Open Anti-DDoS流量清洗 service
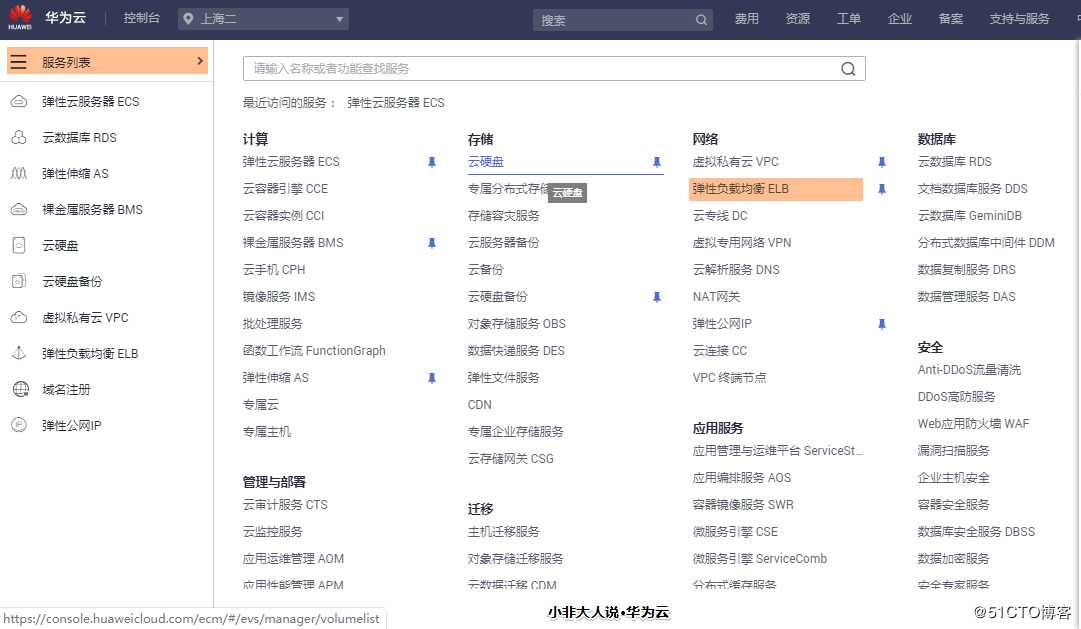Viewport: 1081px width, 629px height. pyautogui.click(x=969, y=370)
